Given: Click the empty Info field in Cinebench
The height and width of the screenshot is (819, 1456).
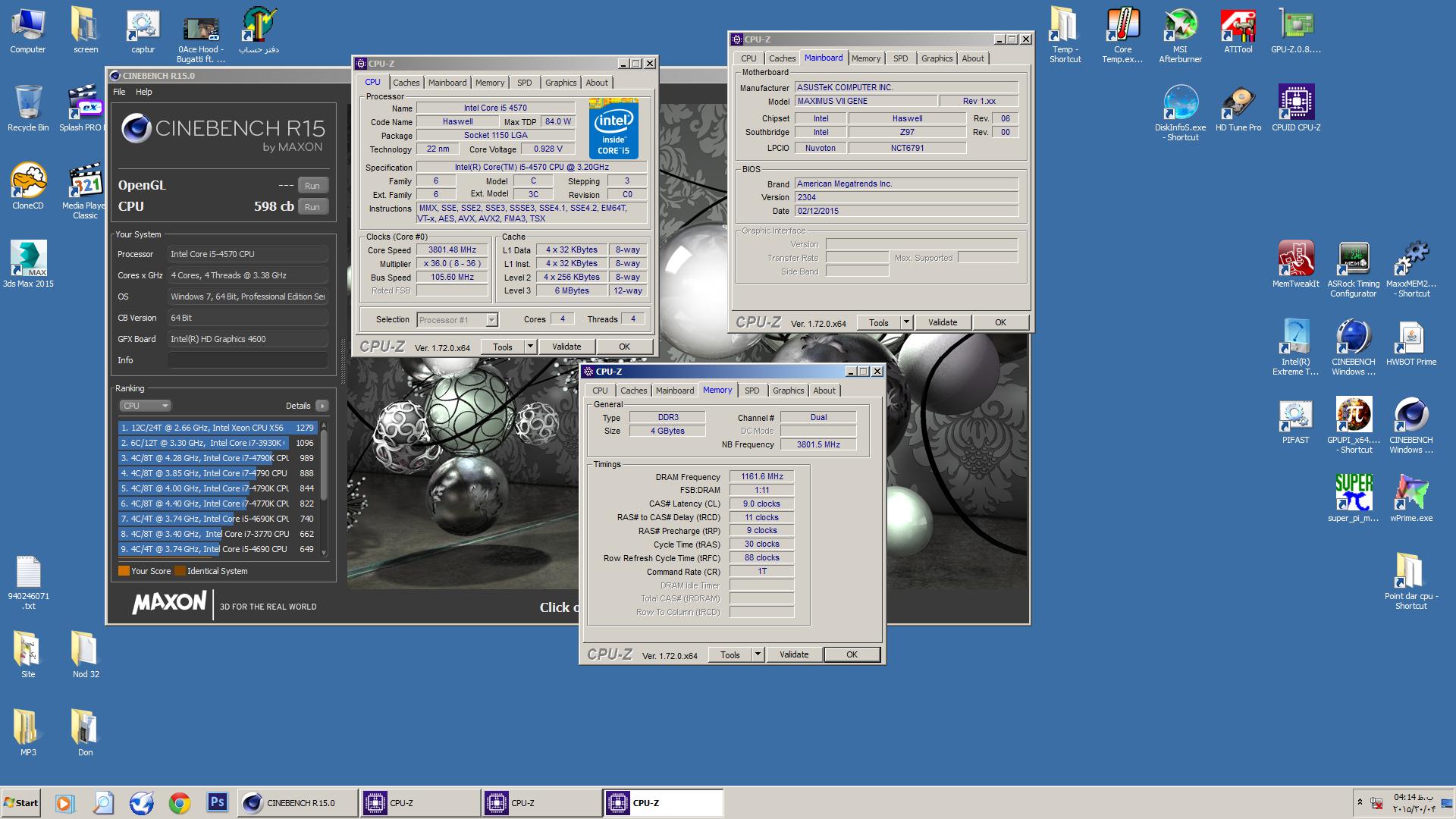Looking at the screenshot, I should (x=247, y=360).
